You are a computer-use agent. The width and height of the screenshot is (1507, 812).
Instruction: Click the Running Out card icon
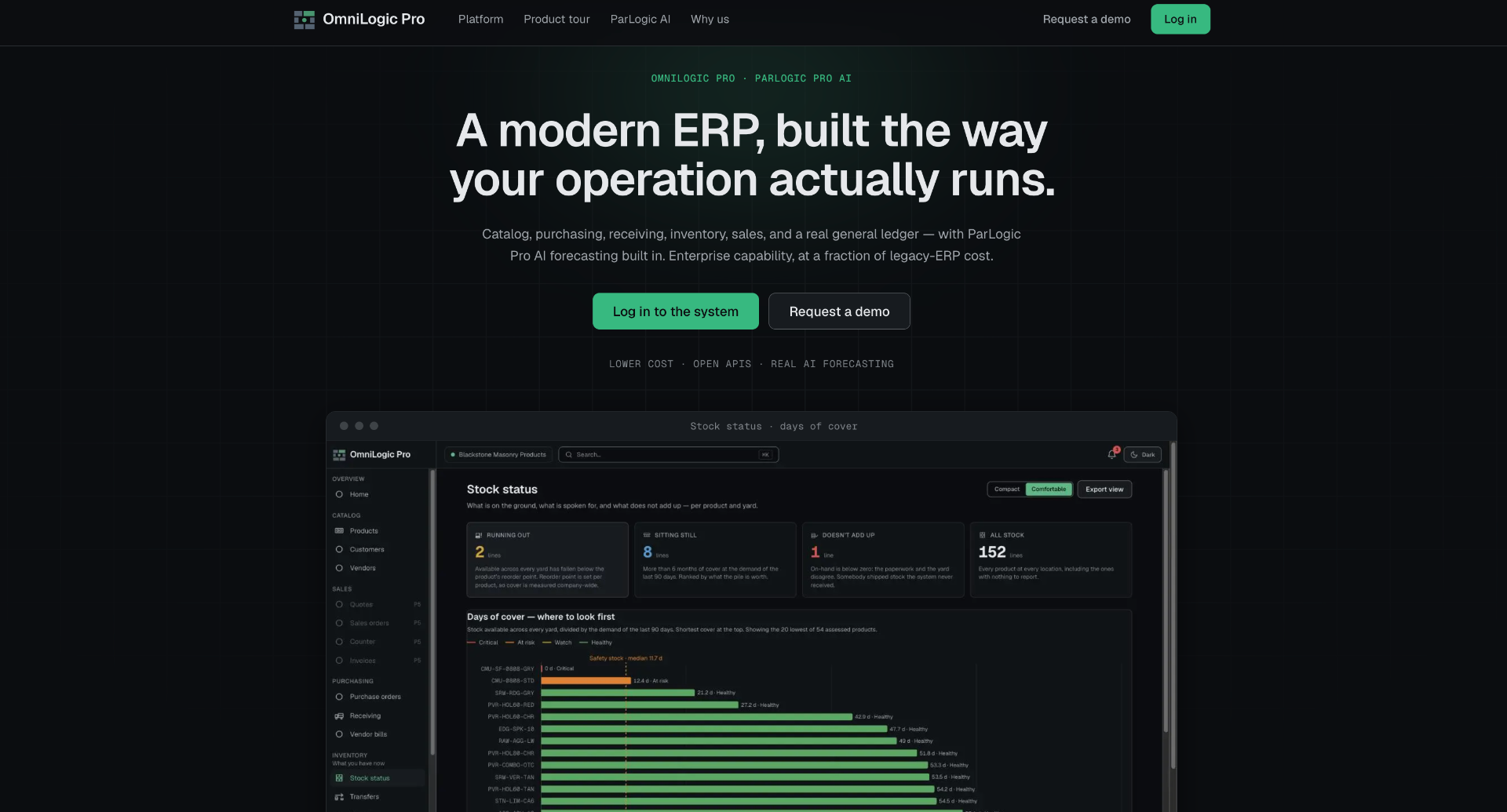pyautogui.click(x=479, y=535)
